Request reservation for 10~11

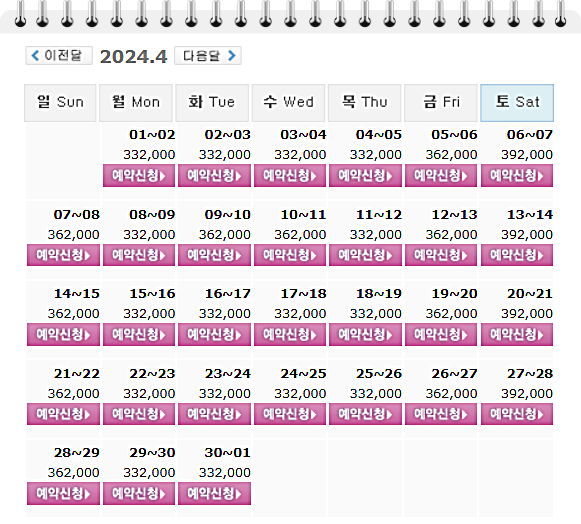(x=290, y=255)
